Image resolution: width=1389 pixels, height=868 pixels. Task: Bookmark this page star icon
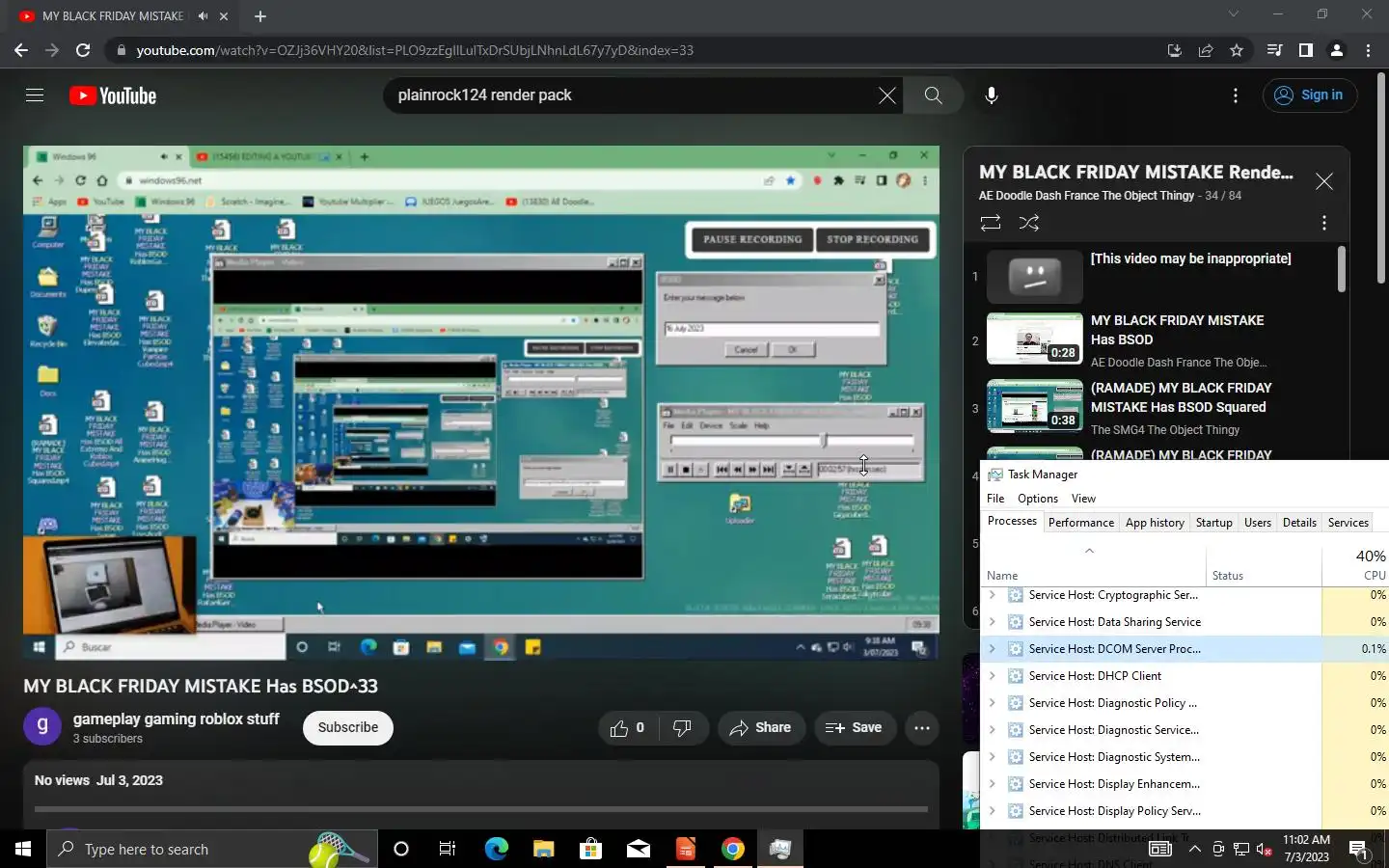(x=1237, y=50)
